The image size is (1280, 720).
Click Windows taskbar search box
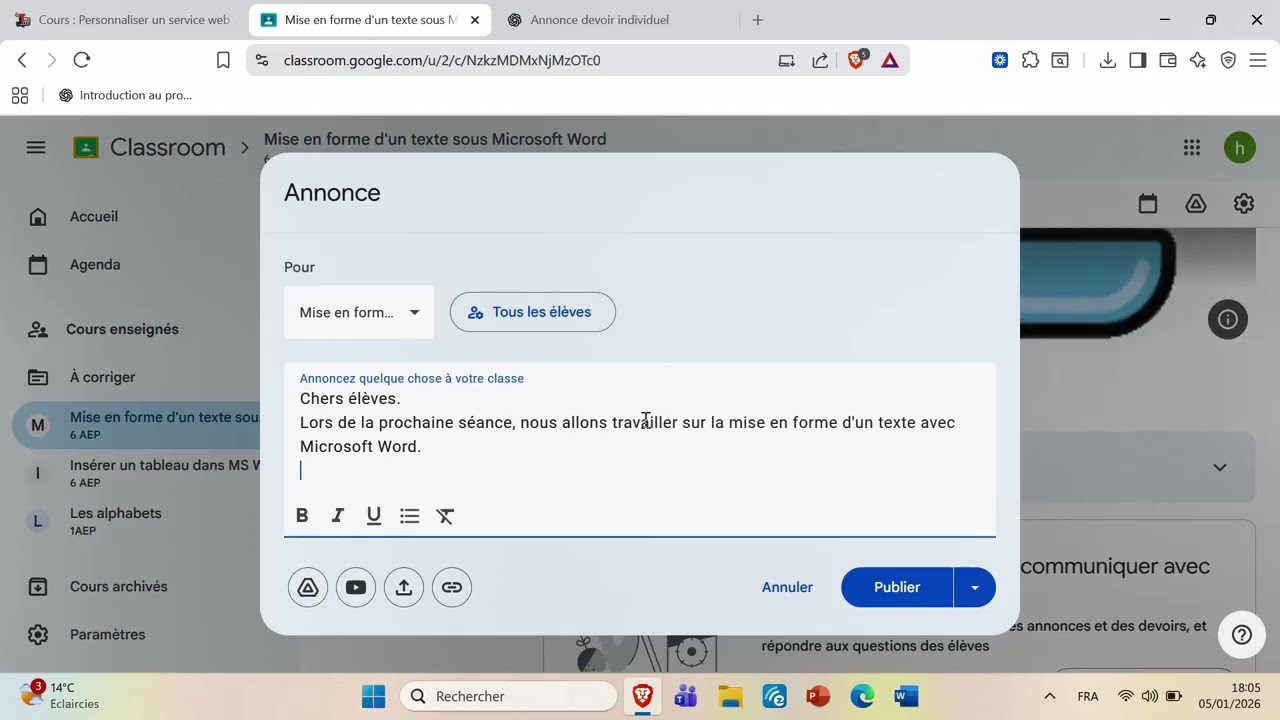[509, 696]
